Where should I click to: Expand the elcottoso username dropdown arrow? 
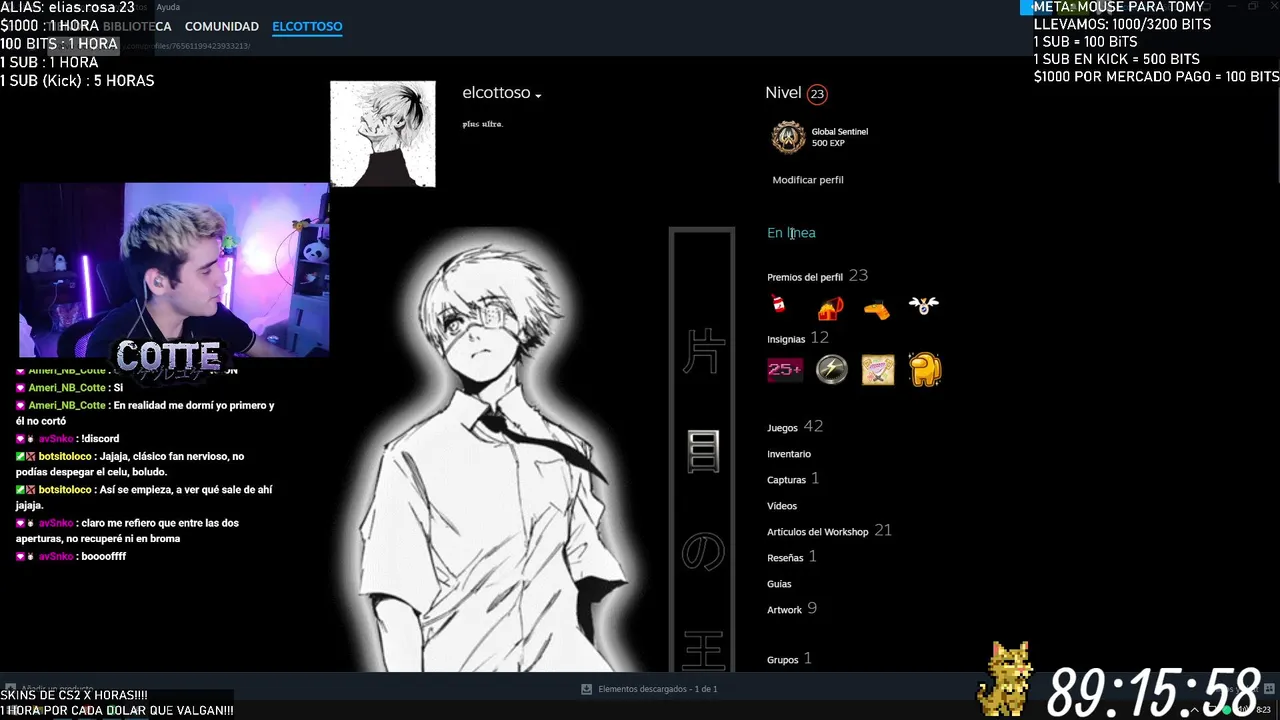pyautogui.click(x=538, y=96)
